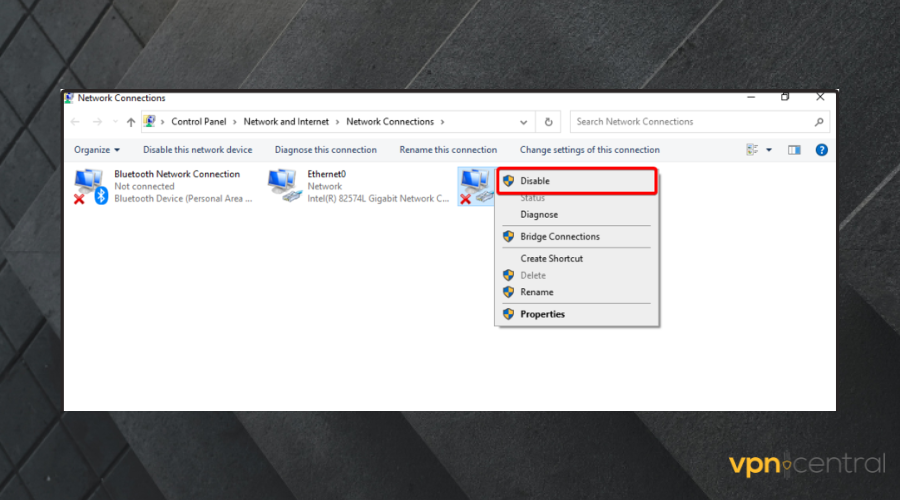Screen dimensions: 900x500
Task: Click the search magnifier icon
Action: (819, 122)
